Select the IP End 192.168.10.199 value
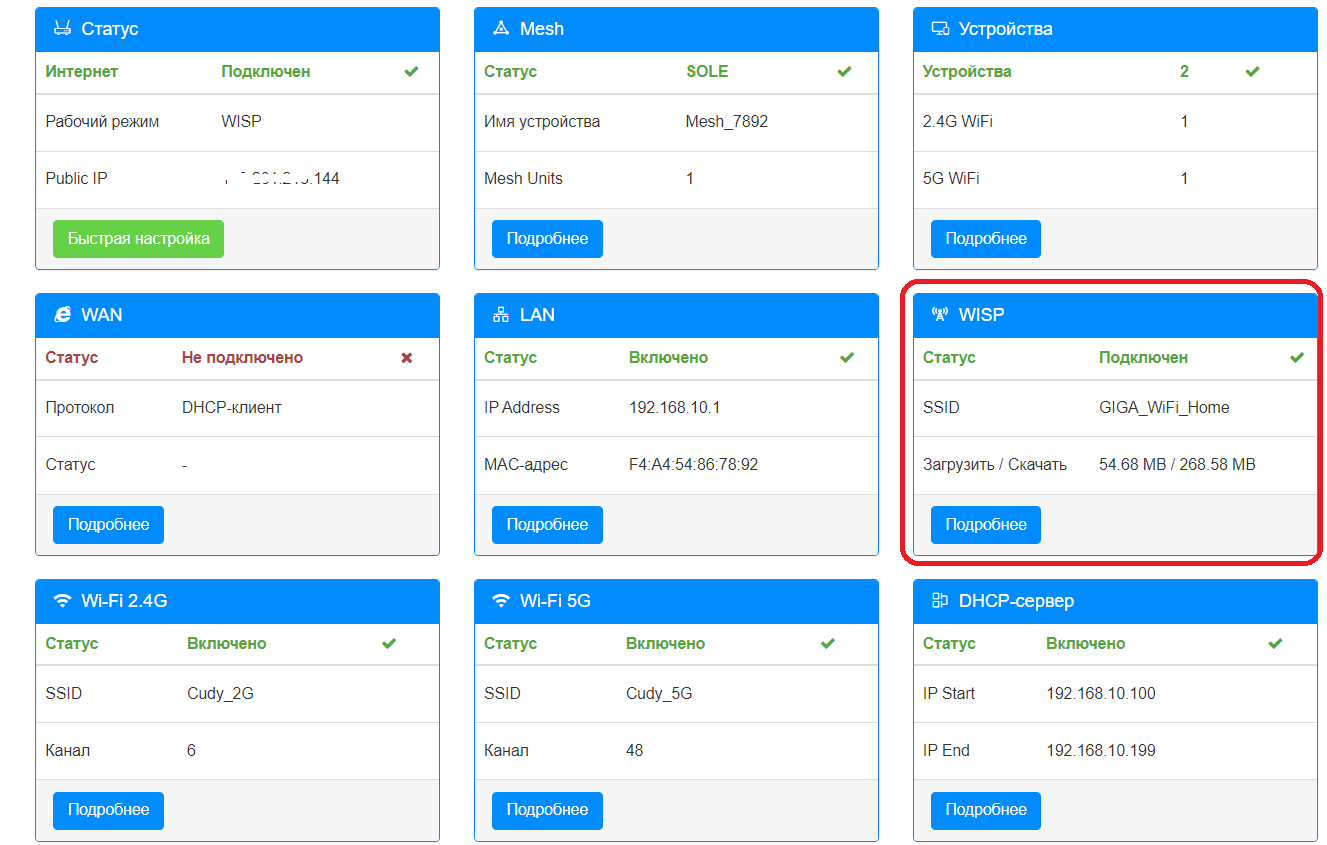This screenshot has height=845, width=1327. (x=1101, y=751)
